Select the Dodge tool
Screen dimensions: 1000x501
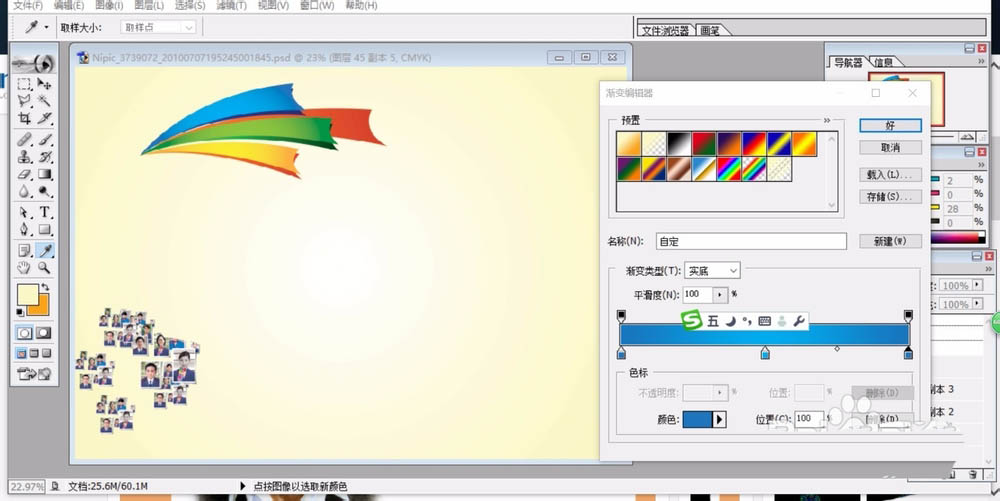click(45, 191)
